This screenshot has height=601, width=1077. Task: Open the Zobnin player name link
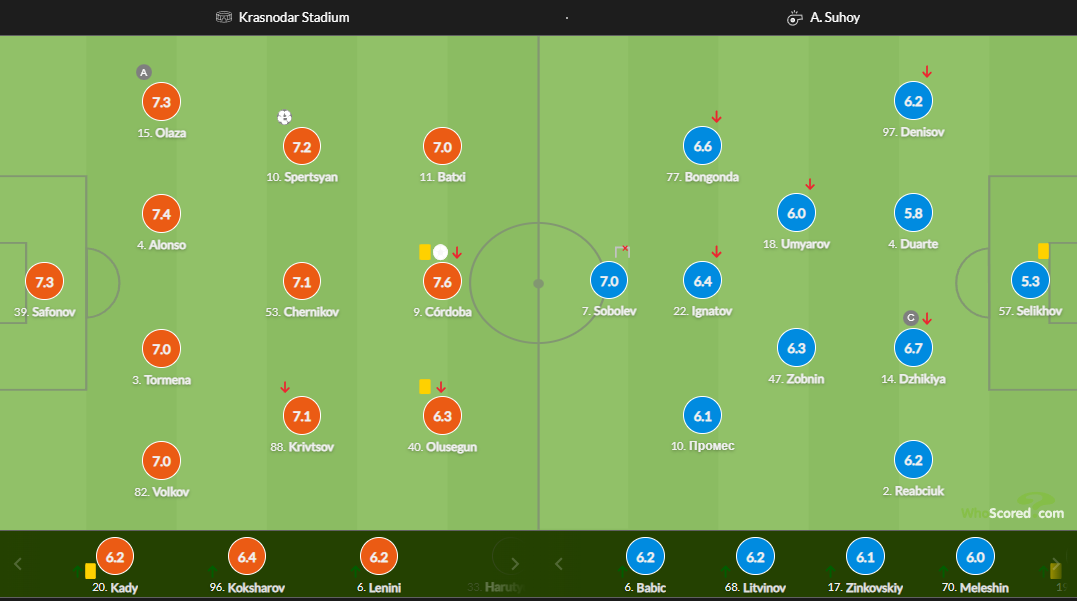click(x=796, y=379)
